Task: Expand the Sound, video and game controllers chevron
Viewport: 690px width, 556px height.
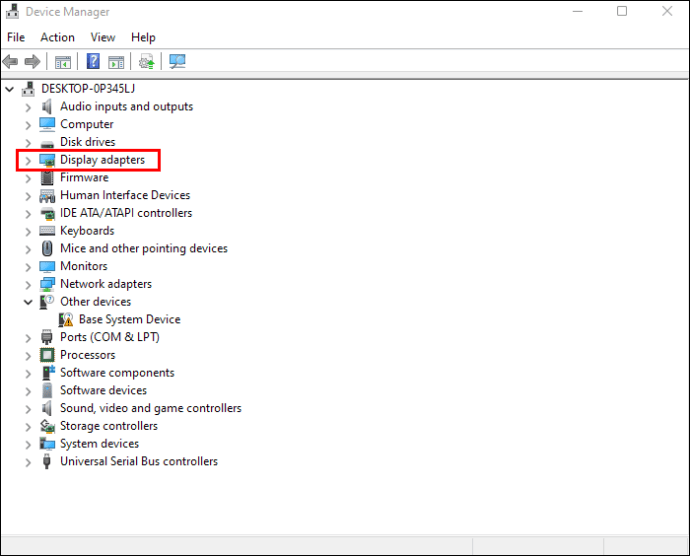Action: point(28,409)
